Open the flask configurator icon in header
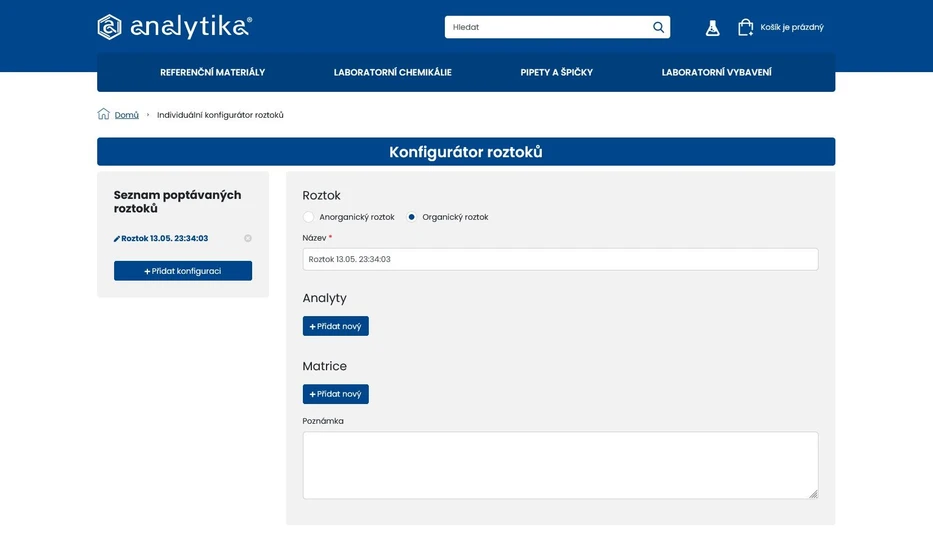933x537 pixels. [x=712, y=27]
